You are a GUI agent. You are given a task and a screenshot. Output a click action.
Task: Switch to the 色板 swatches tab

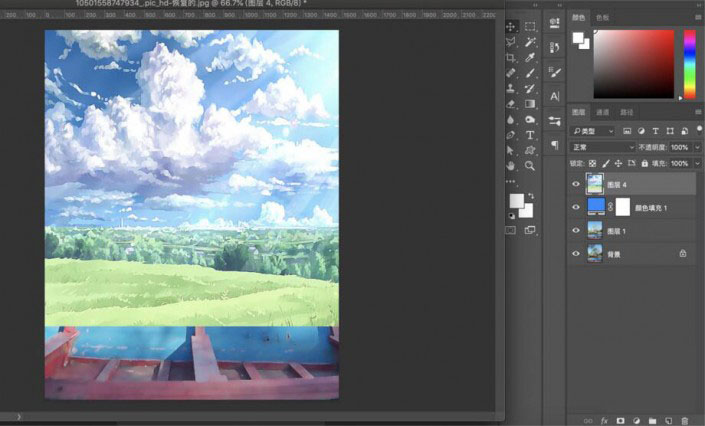[602, 18]
